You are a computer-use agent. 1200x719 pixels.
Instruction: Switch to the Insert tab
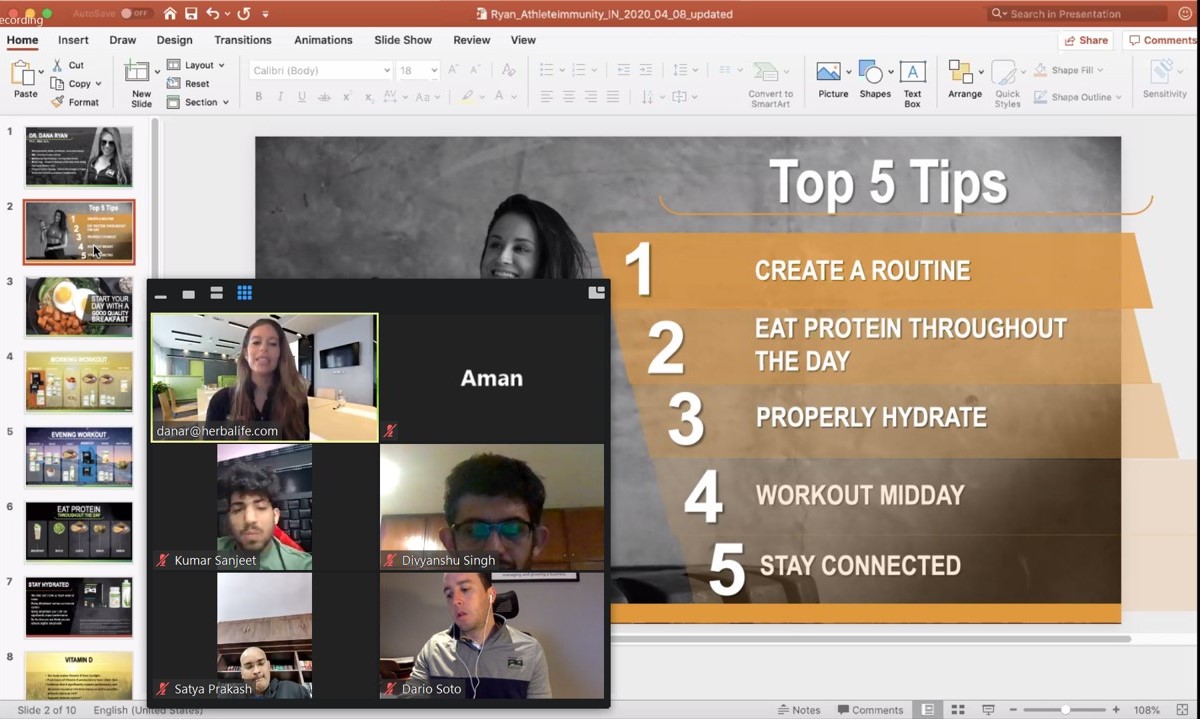(x=73, y=40)
